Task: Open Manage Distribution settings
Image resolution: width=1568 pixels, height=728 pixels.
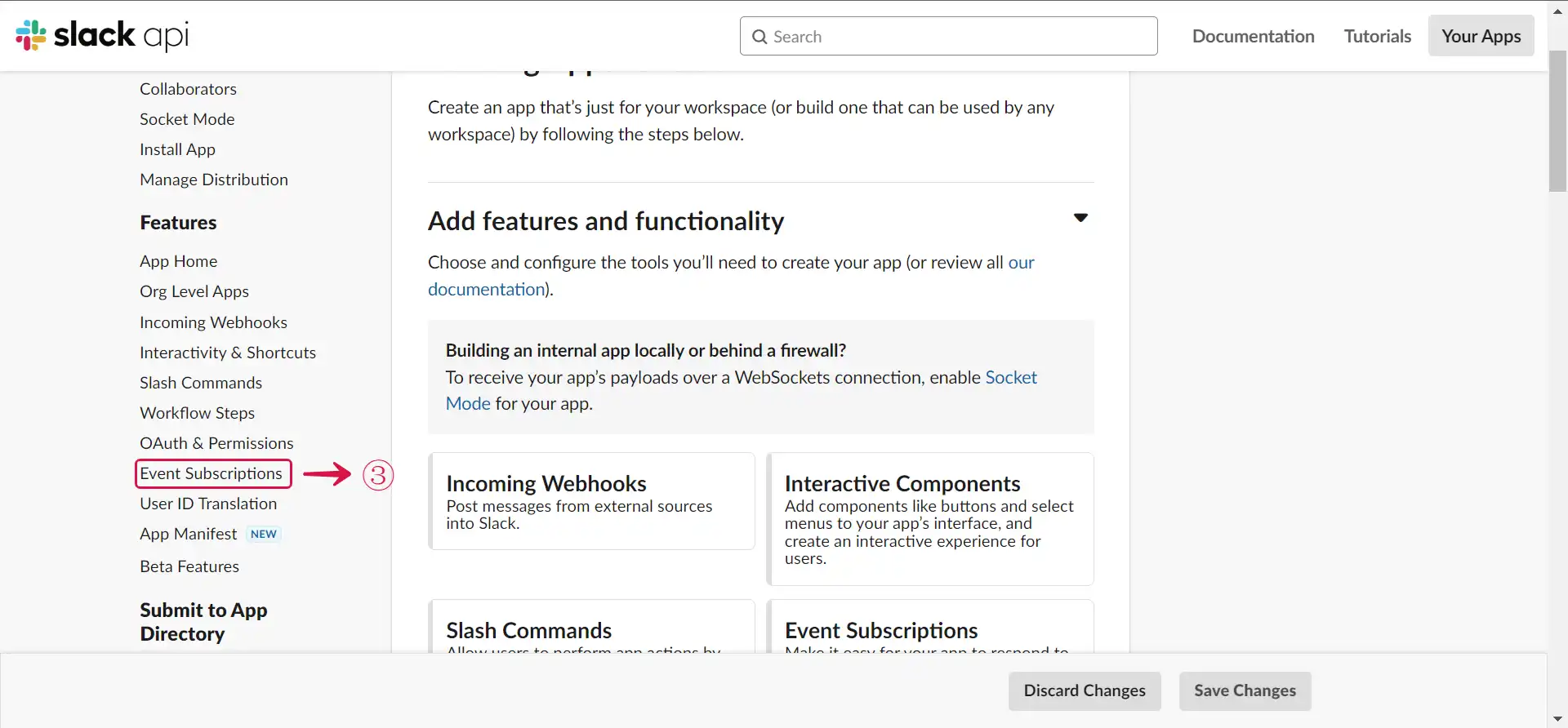Action: [x=214, y=180]
